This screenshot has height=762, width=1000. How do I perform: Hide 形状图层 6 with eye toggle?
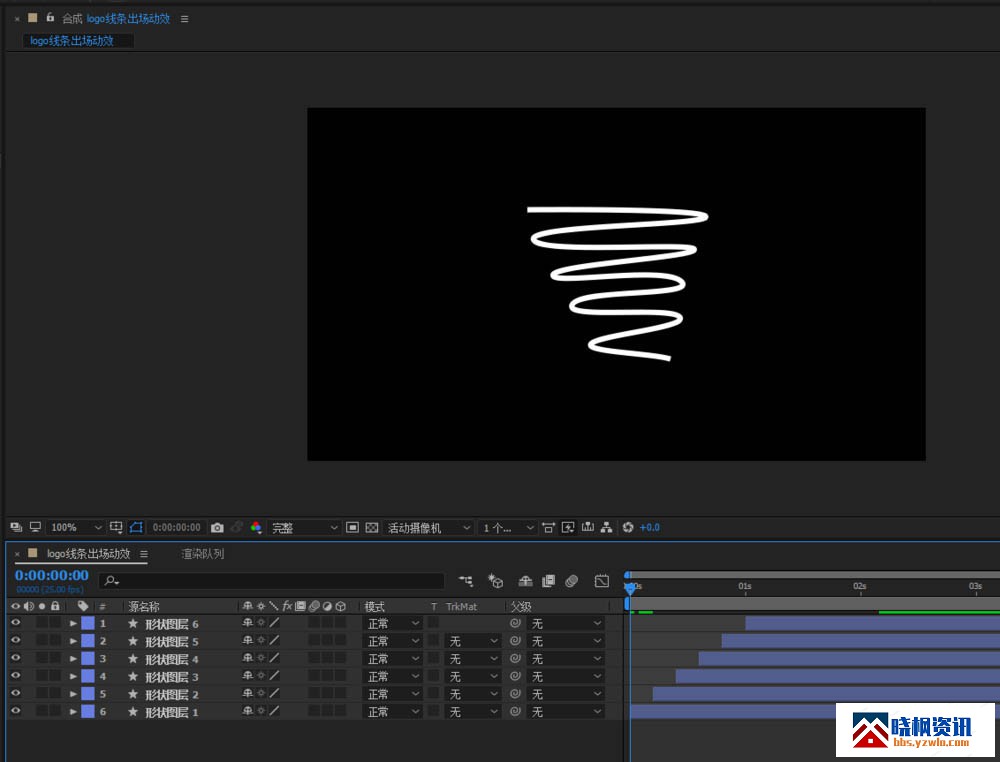15,623
